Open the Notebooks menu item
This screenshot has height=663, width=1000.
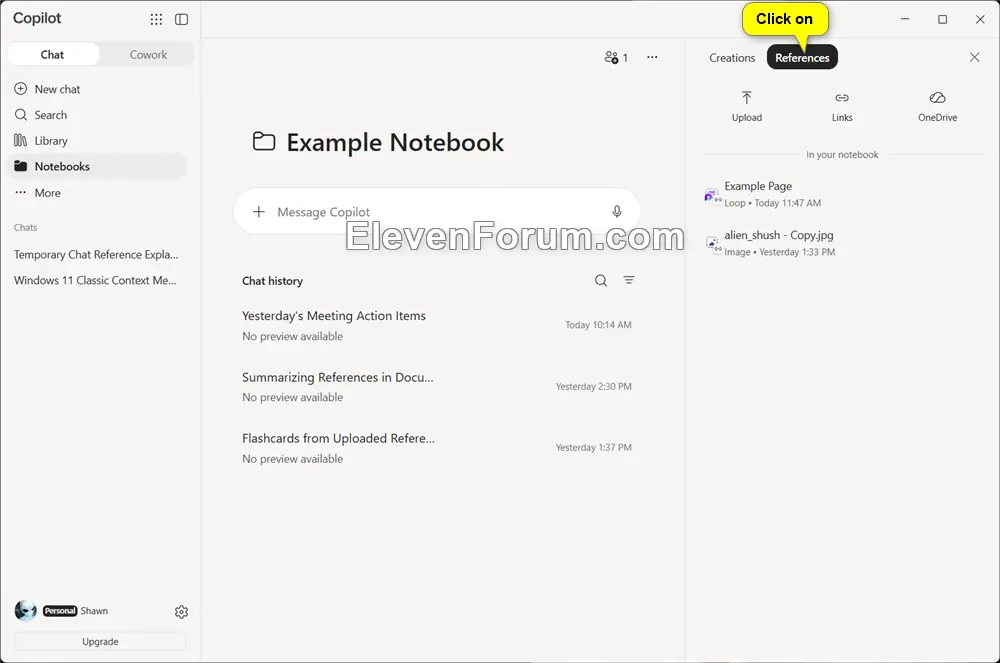pos(98,166)
